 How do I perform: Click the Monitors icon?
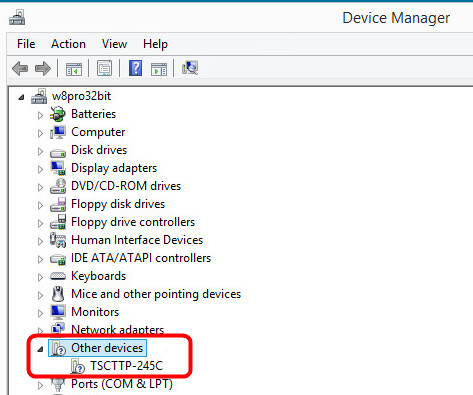click(58, 312)
